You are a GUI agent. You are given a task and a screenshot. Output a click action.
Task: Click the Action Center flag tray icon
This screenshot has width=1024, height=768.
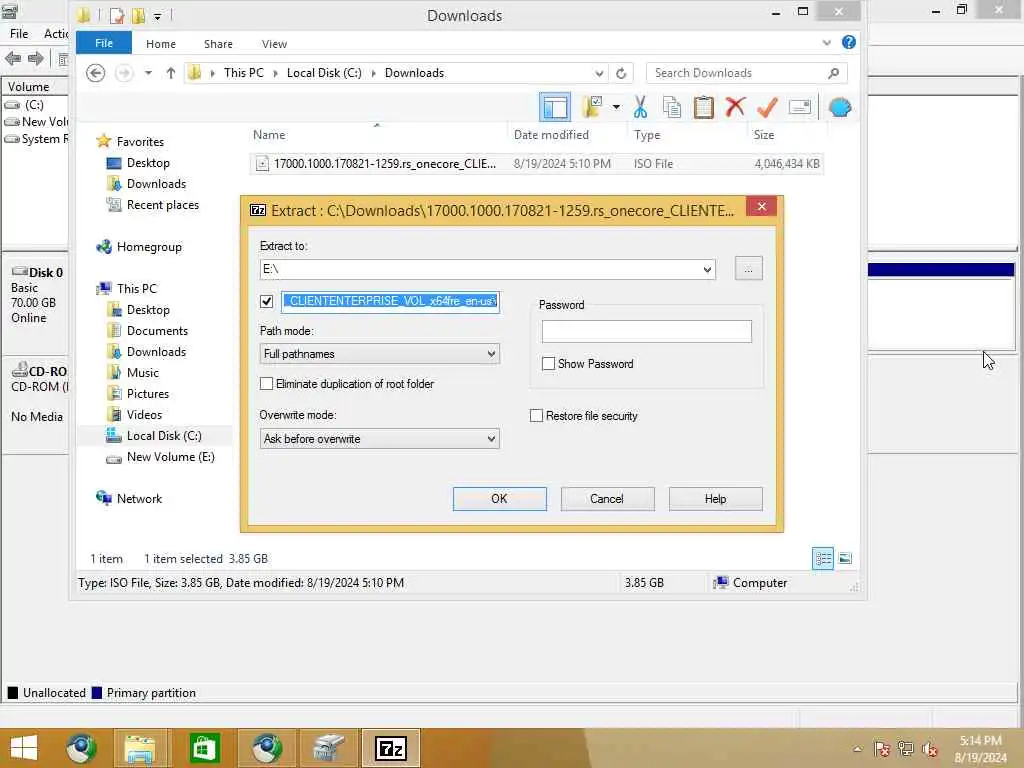881,749
